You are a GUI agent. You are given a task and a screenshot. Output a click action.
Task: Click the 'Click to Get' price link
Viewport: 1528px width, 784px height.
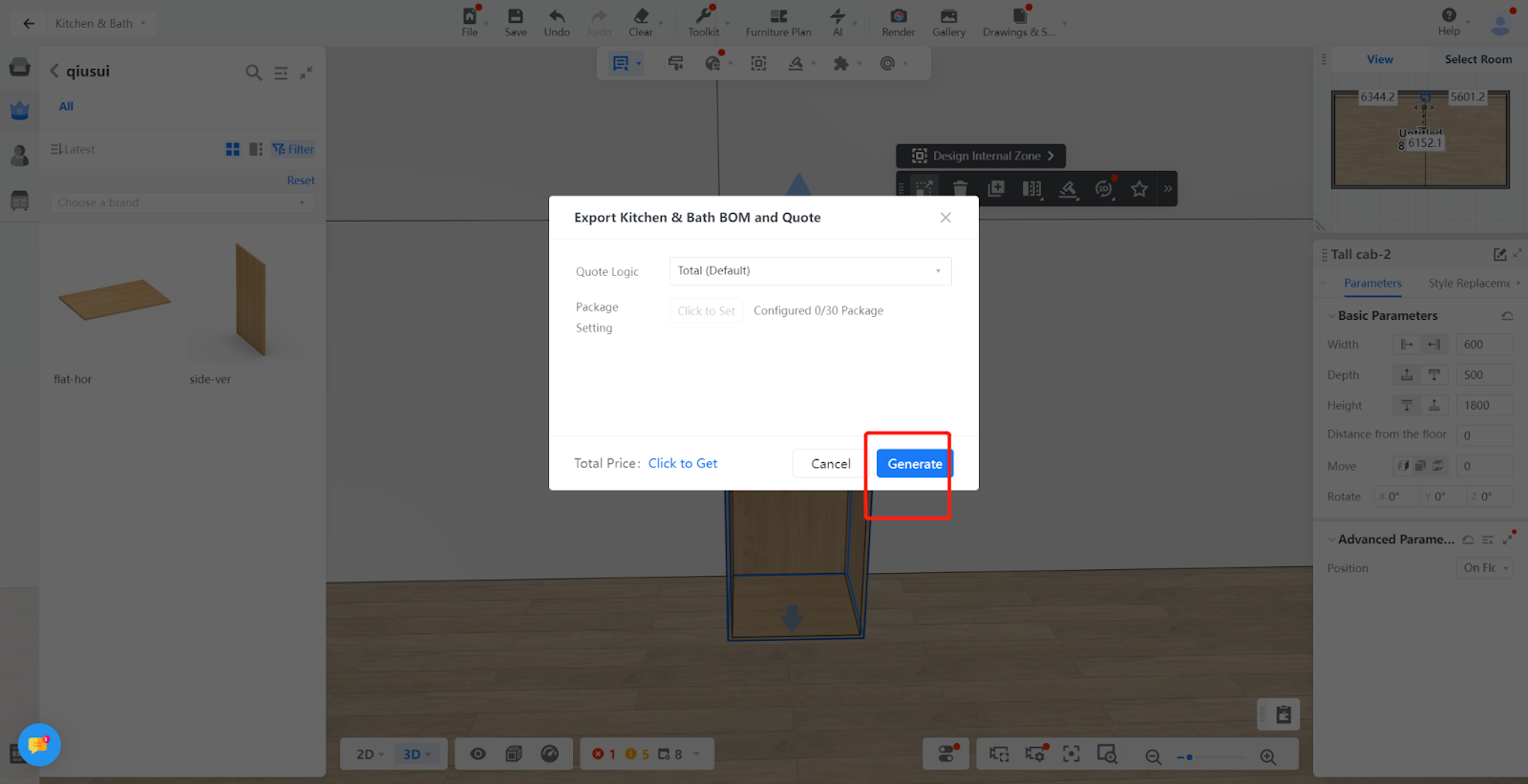pos(683,463)
